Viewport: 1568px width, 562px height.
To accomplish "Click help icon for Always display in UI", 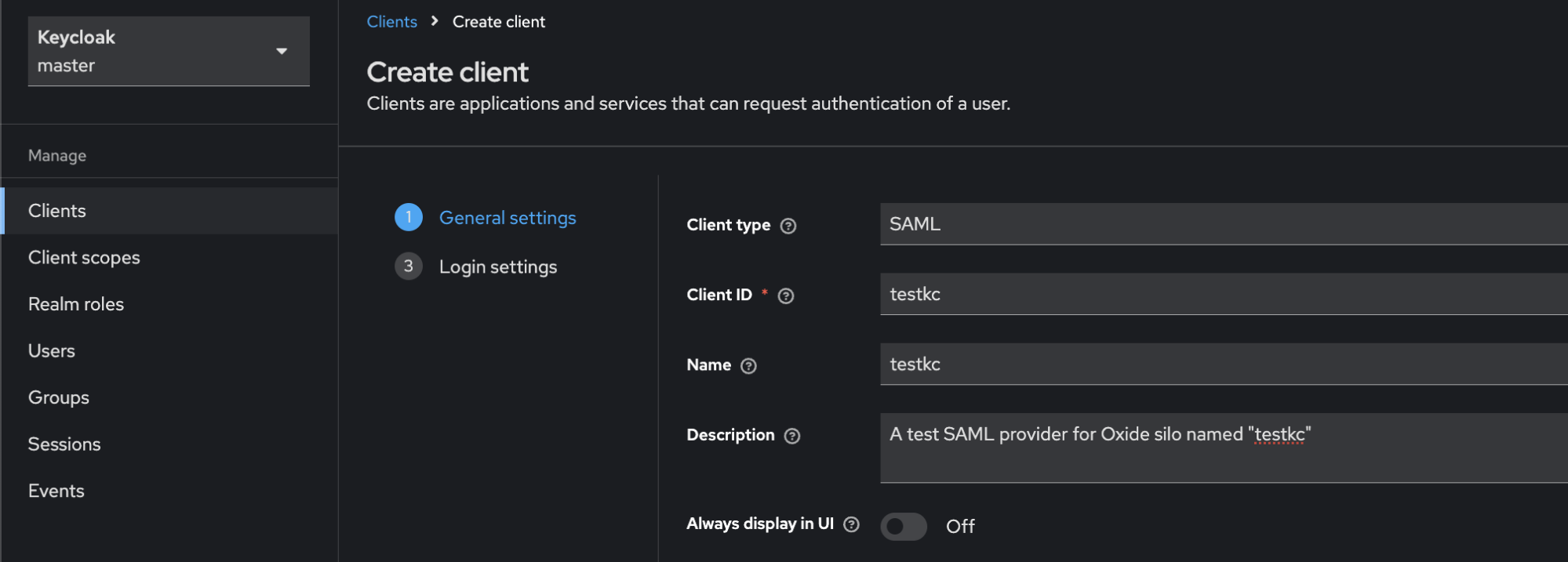I will tap(851, 524).
